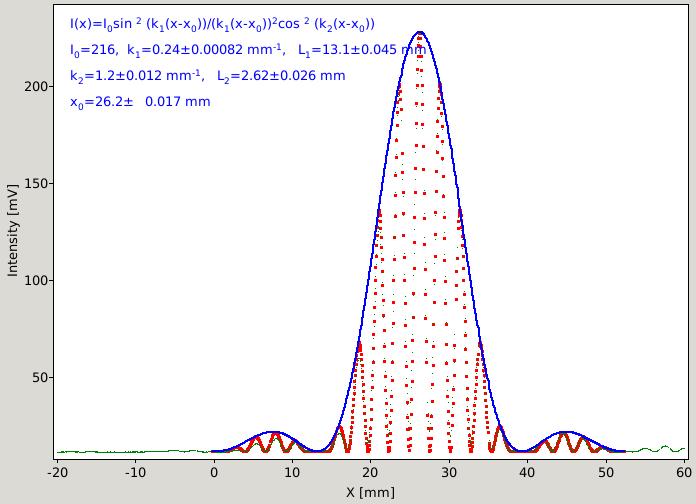Click the 60 tick on the X axis

coord(684,472)
